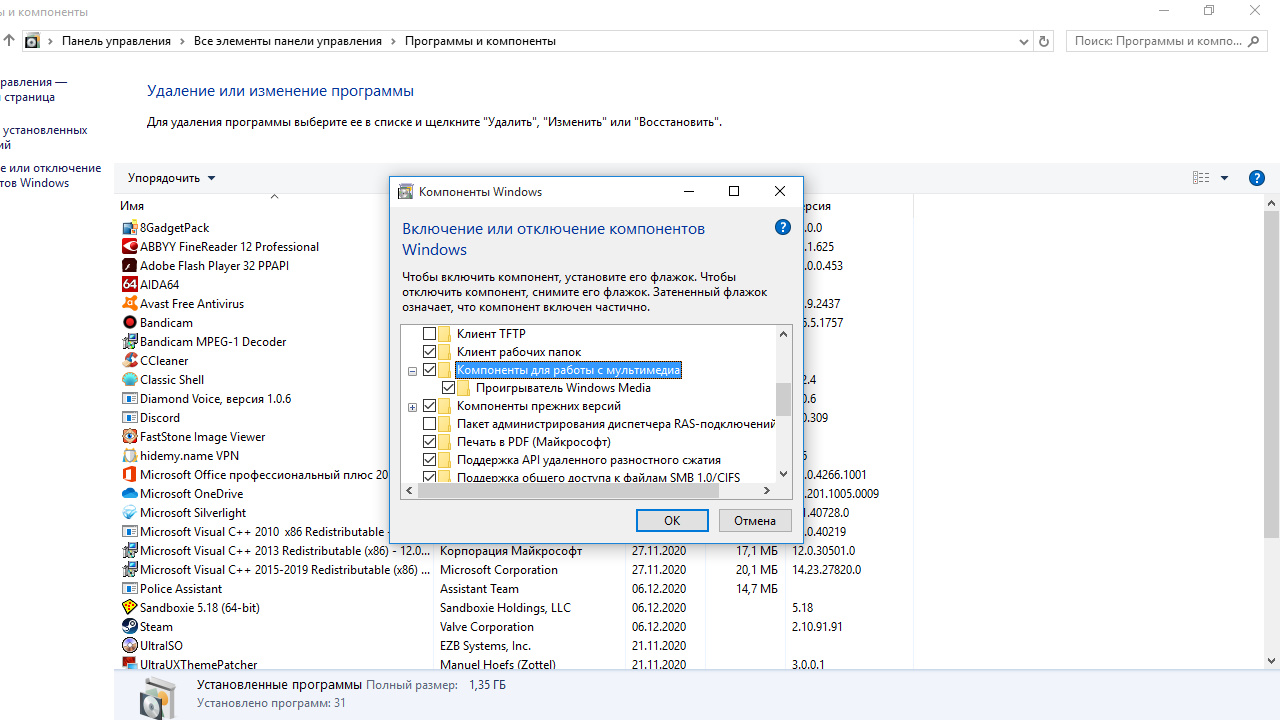Select Программы и компоненты breadcrumb

[x=480, y=41]
